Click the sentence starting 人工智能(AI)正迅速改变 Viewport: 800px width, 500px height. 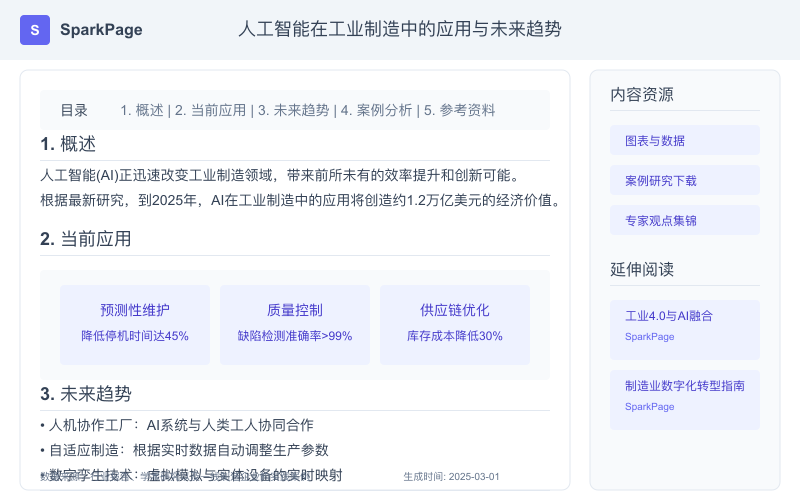281,176
